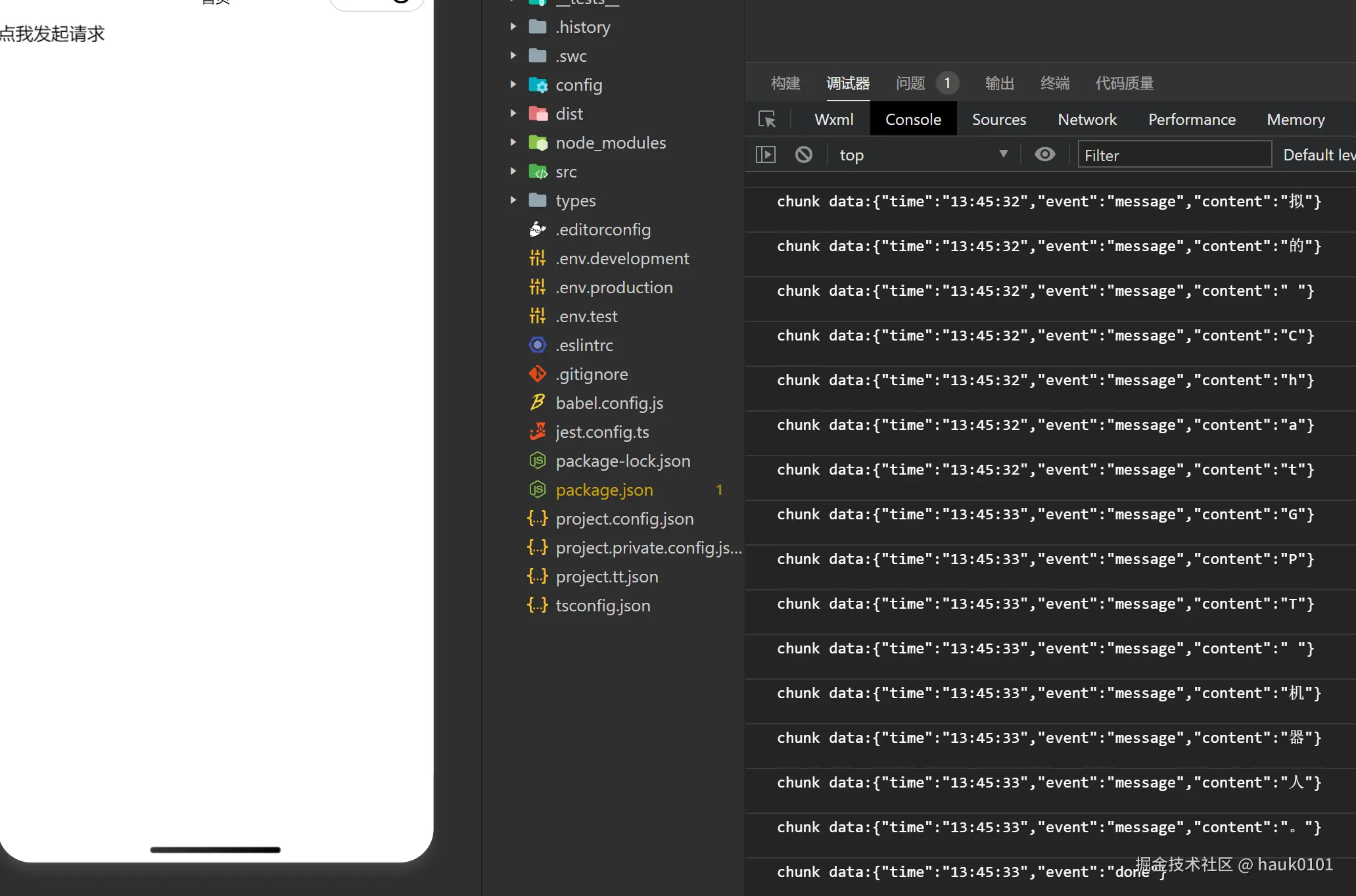Screen dimensions: 1356x896
Task: Open the Default levels dropdown
Action: click(x=1318, y=155)
